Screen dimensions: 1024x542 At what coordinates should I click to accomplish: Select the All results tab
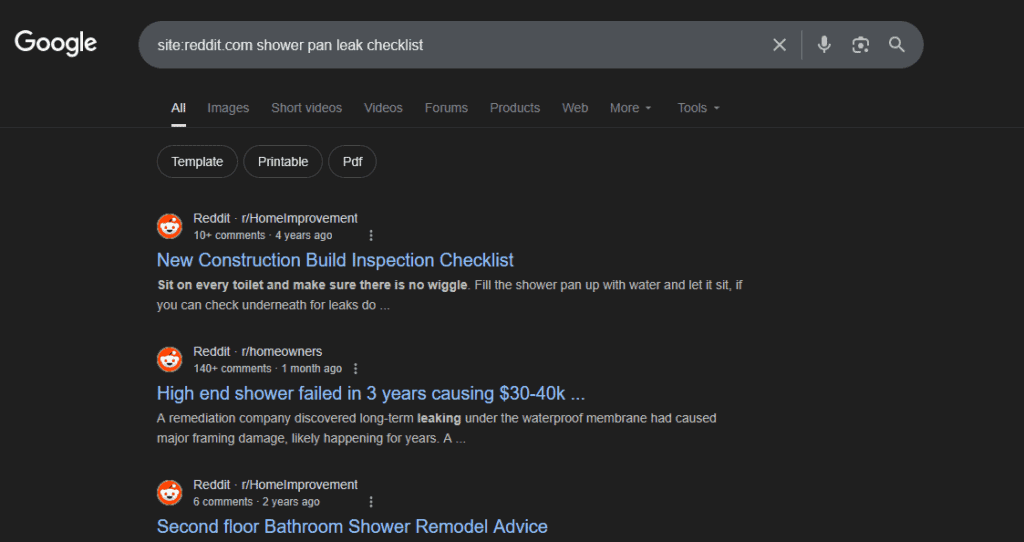(178, 108)
